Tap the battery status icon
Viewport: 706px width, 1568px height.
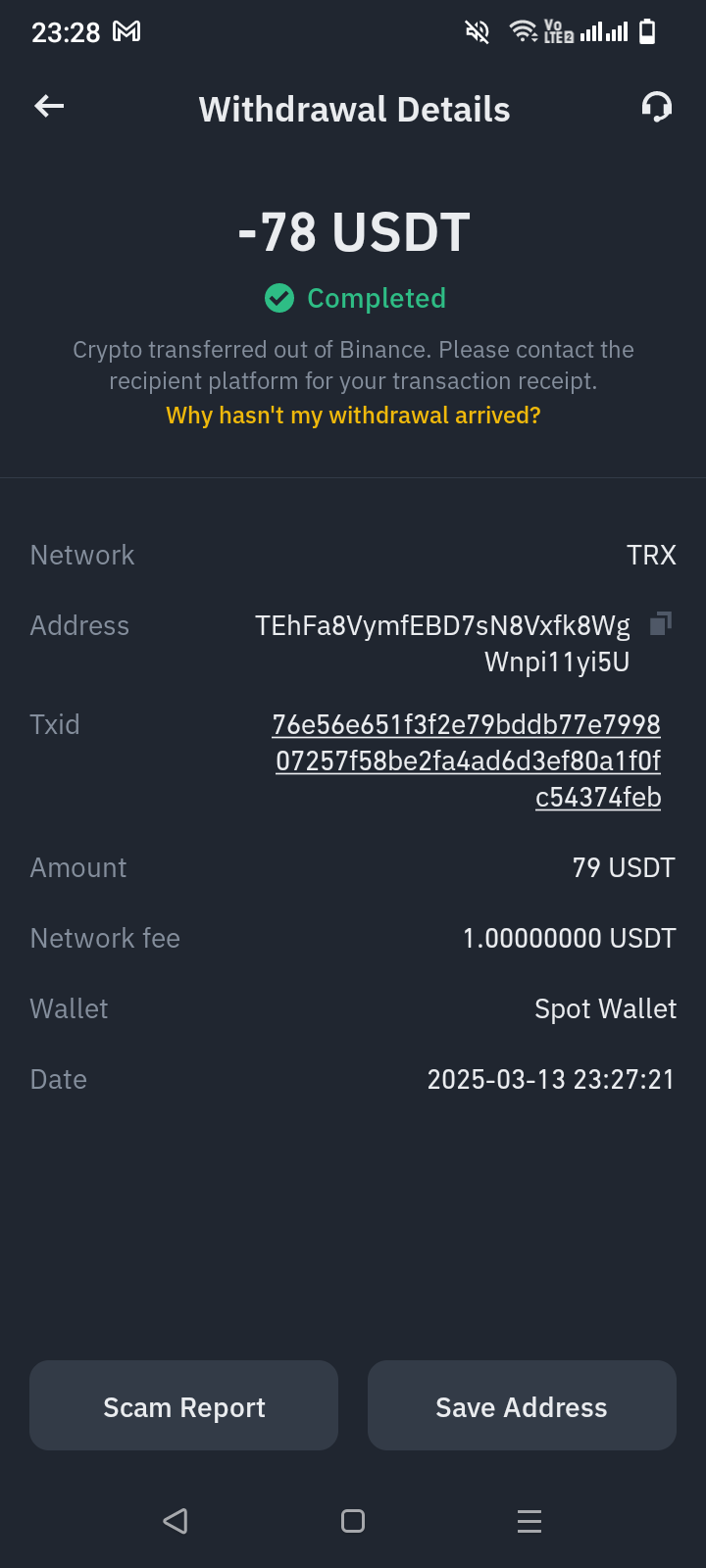[647, 32]
